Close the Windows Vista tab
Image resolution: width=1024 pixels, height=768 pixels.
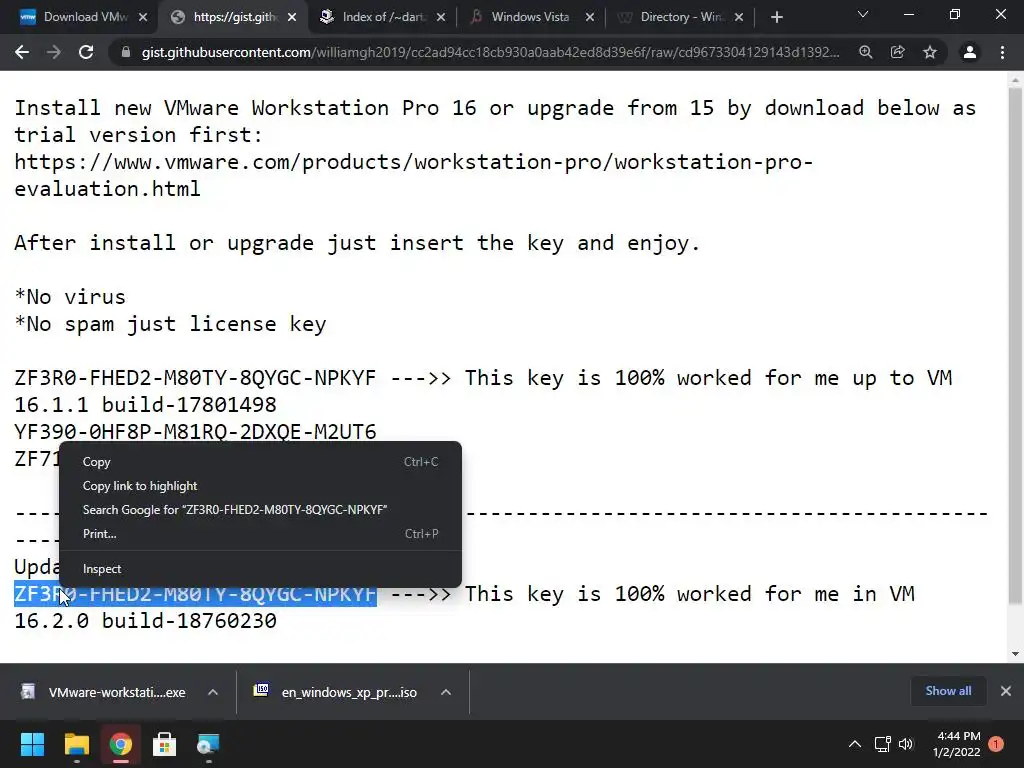point(590,18)
